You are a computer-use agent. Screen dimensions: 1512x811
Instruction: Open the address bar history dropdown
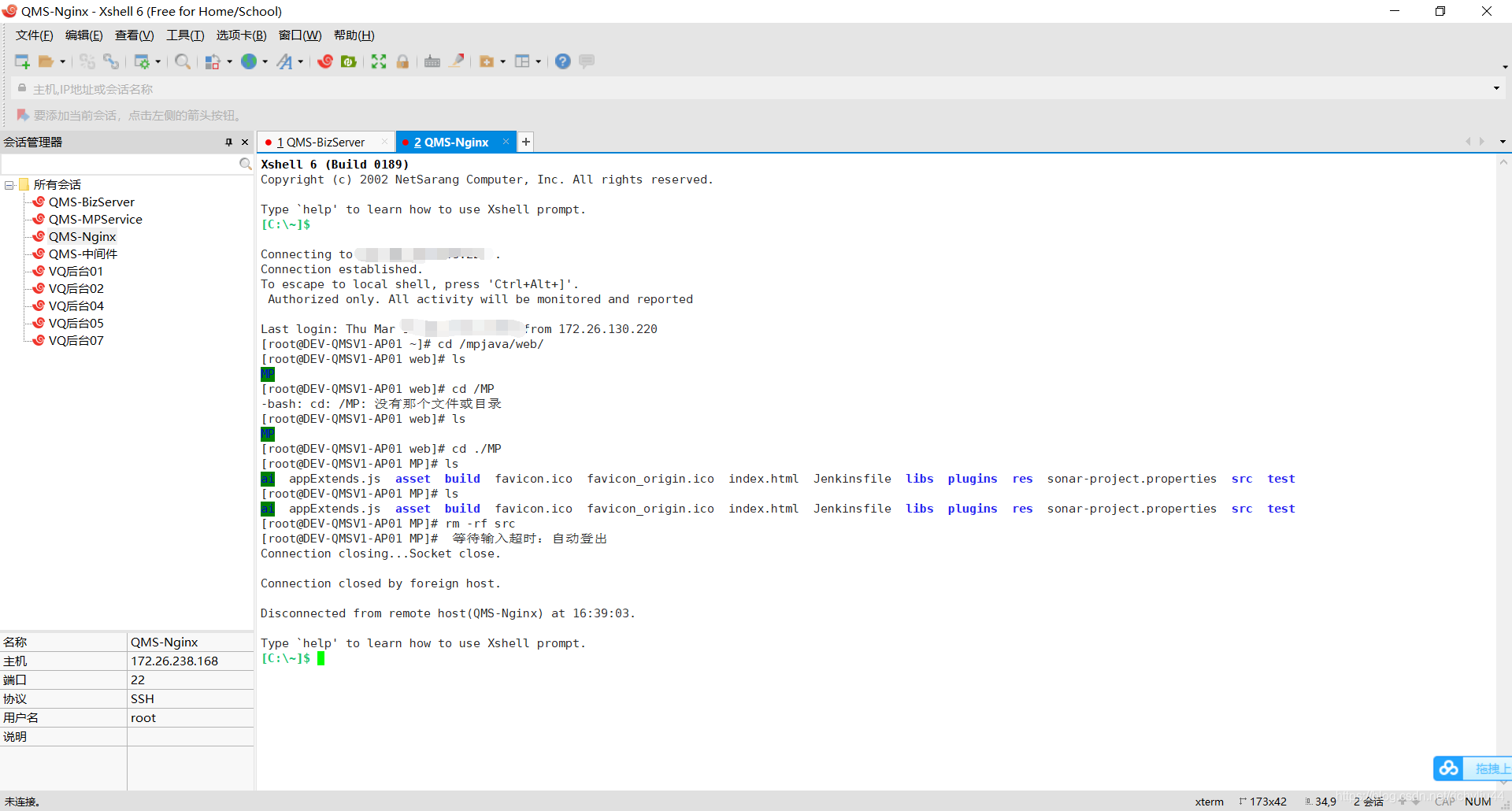pos(1496,88)
